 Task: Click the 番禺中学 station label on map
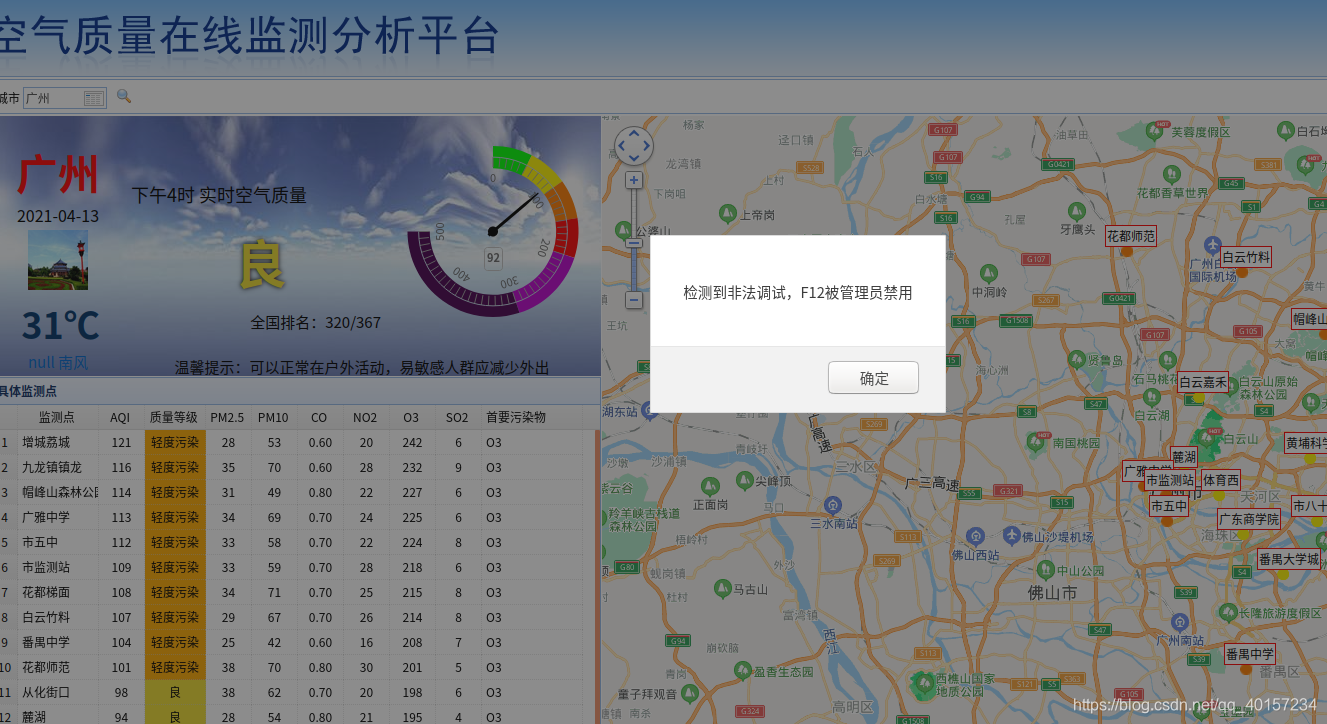[x=1250, y=654]
